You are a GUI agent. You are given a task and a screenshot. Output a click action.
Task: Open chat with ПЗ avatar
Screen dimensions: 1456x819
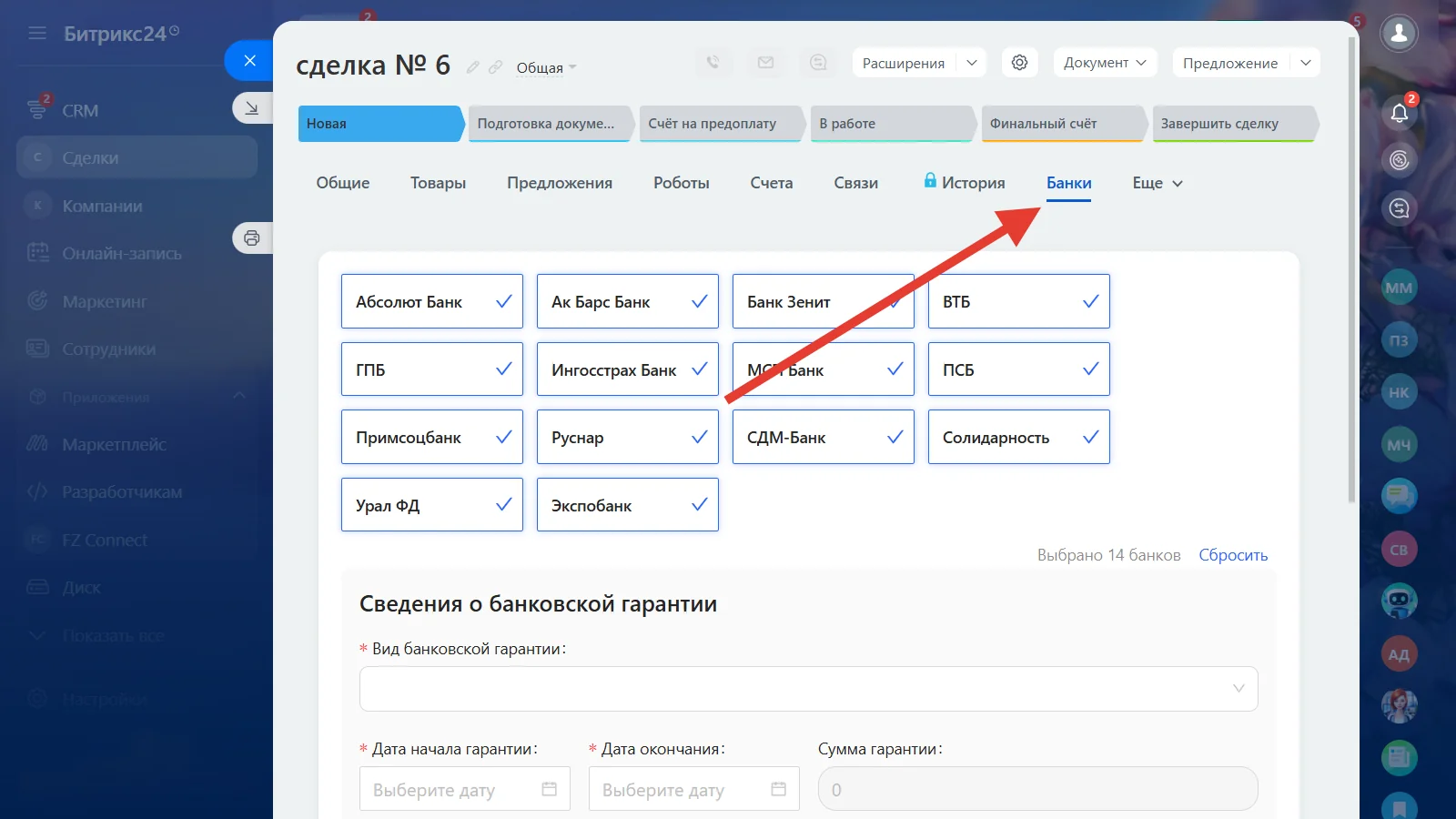(1400, 340)
